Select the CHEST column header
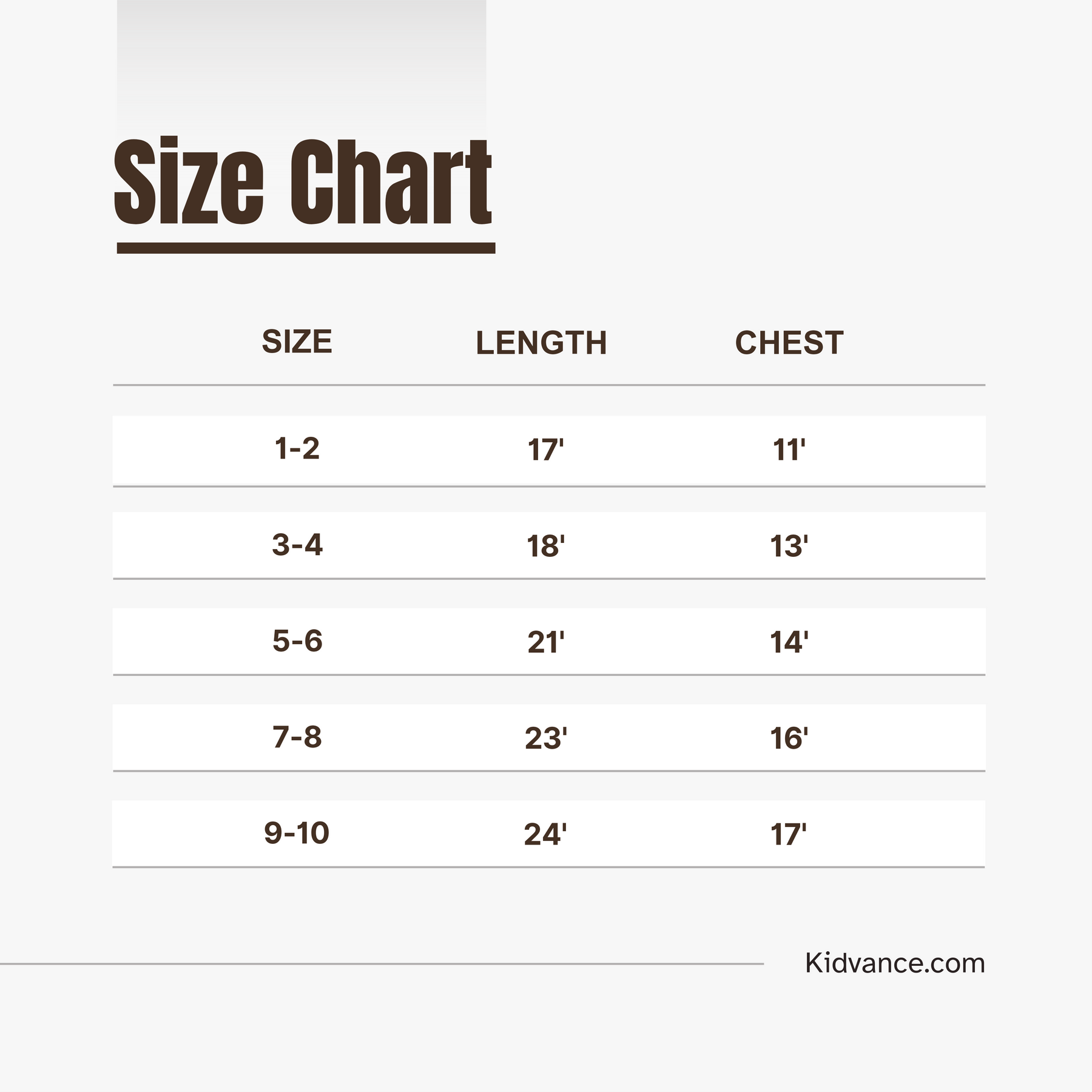 pyautogui.click(x=789, y=343)
